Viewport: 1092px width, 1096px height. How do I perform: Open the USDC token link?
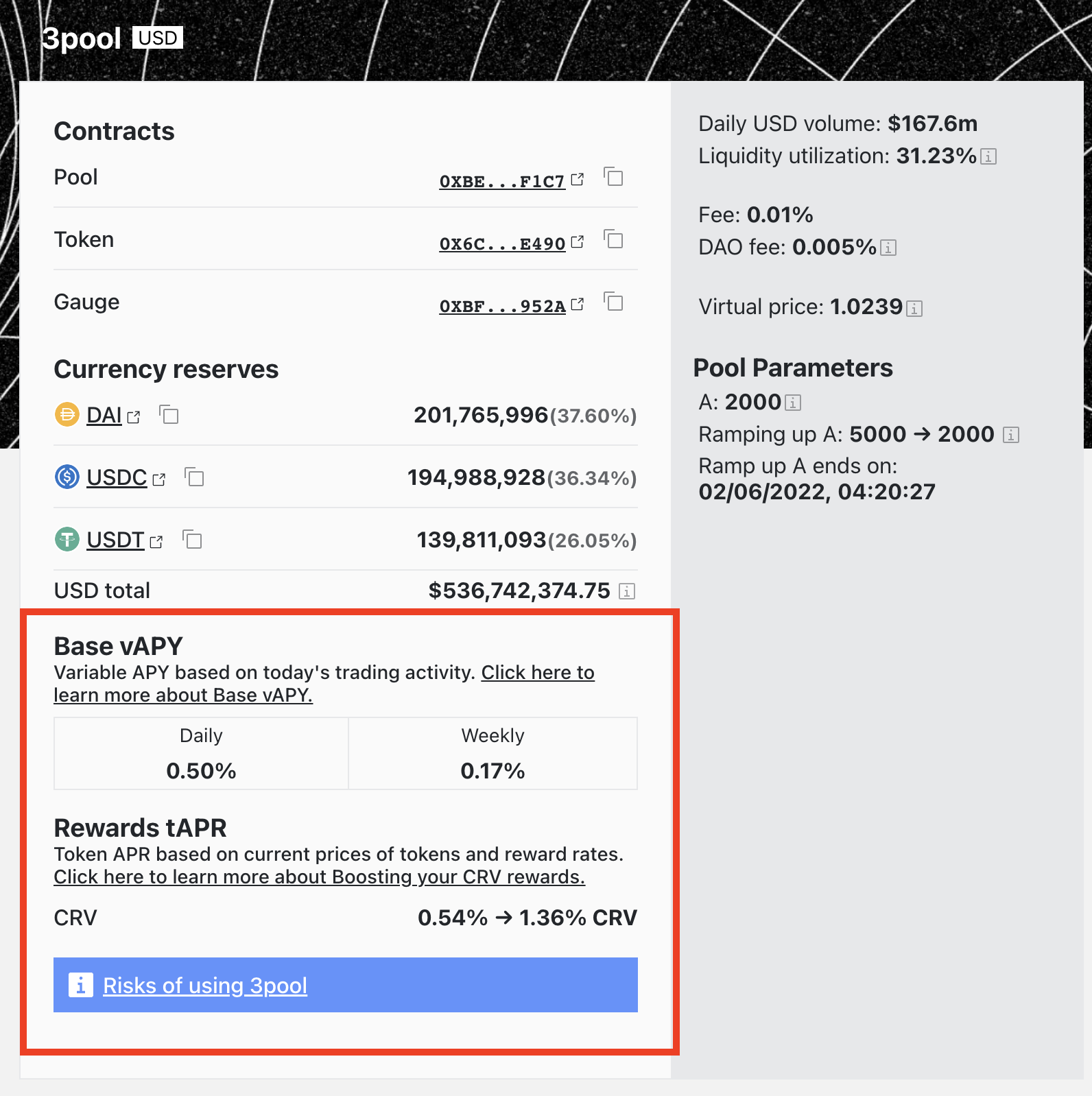117,477
